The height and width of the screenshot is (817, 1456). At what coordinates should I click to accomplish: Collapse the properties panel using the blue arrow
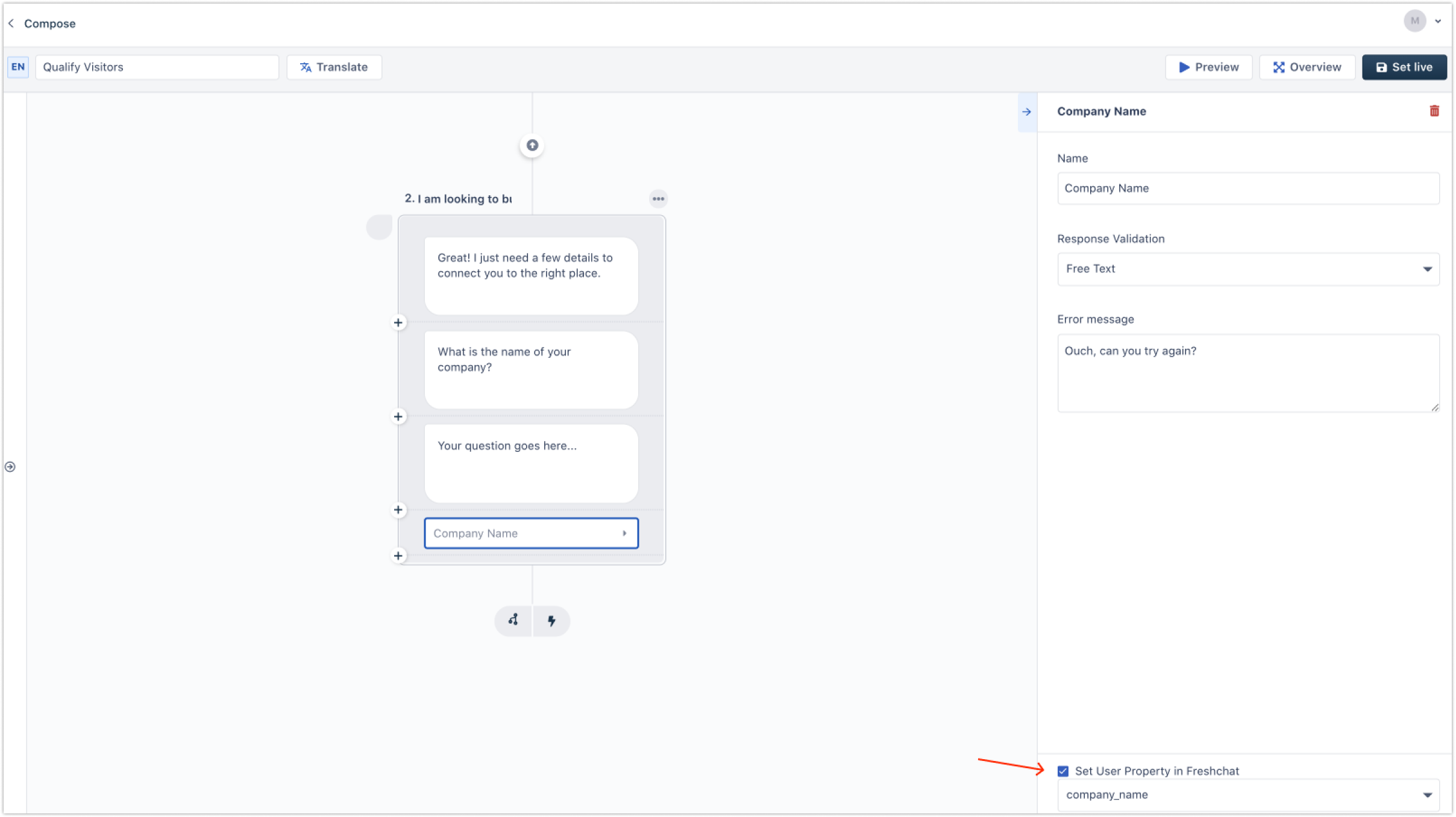(1027, 112)
